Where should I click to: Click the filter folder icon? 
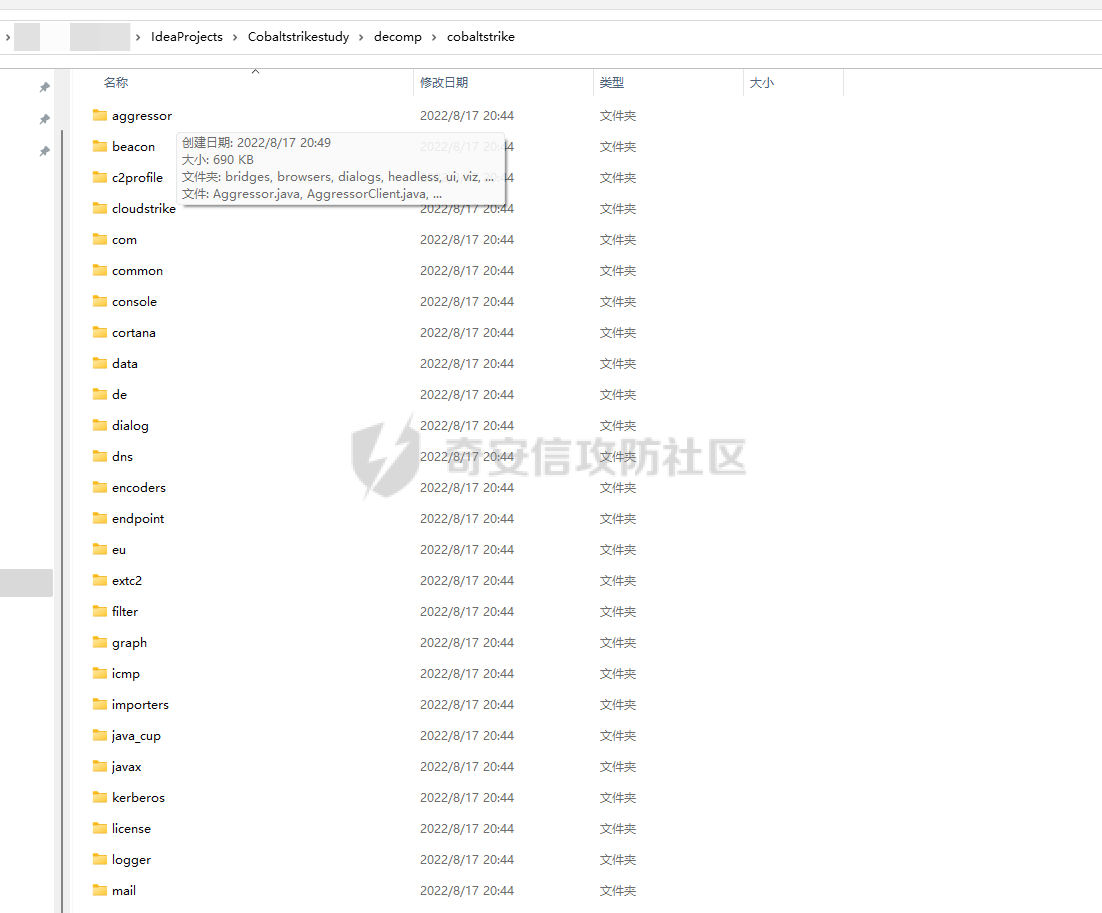[100, 611]
